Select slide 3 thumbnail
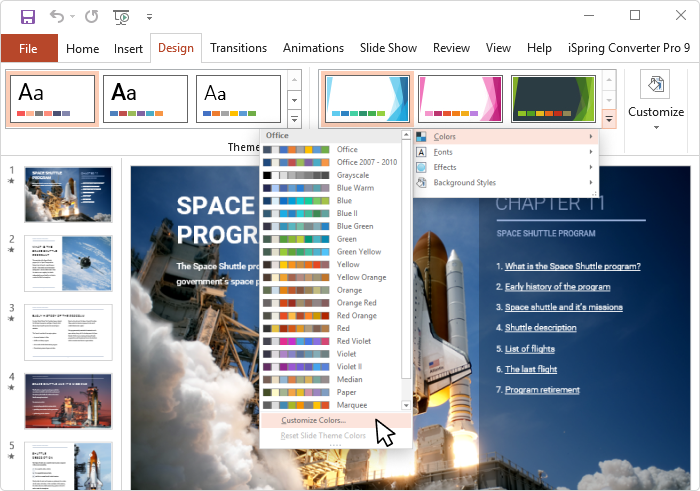This screenshot has height=491, width=700. (x=68, y=332)
